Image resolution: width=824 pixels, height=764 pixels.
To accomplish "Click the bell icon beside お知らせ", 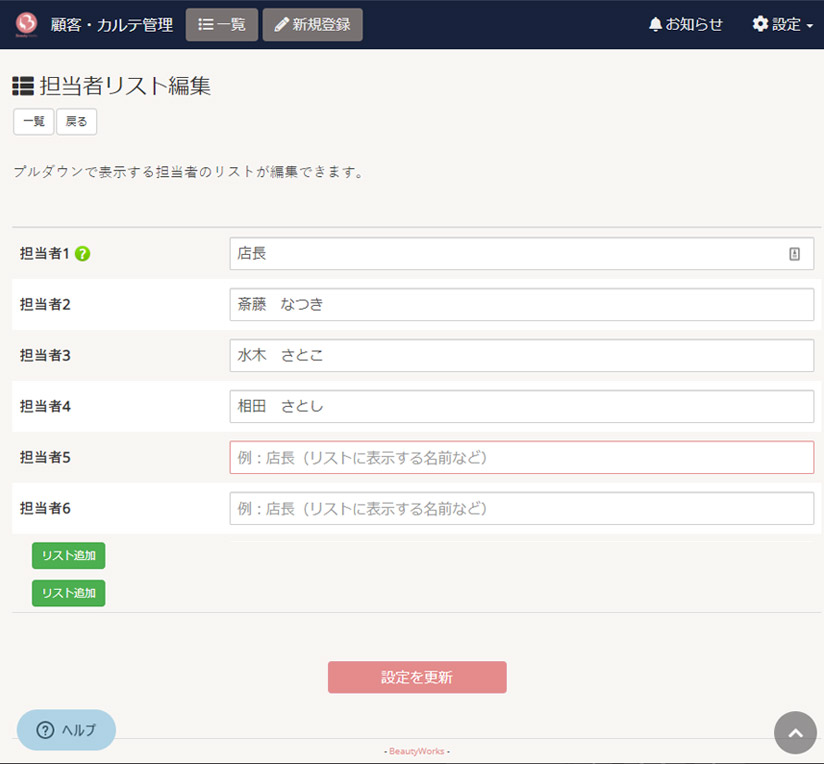I will 655,24.
